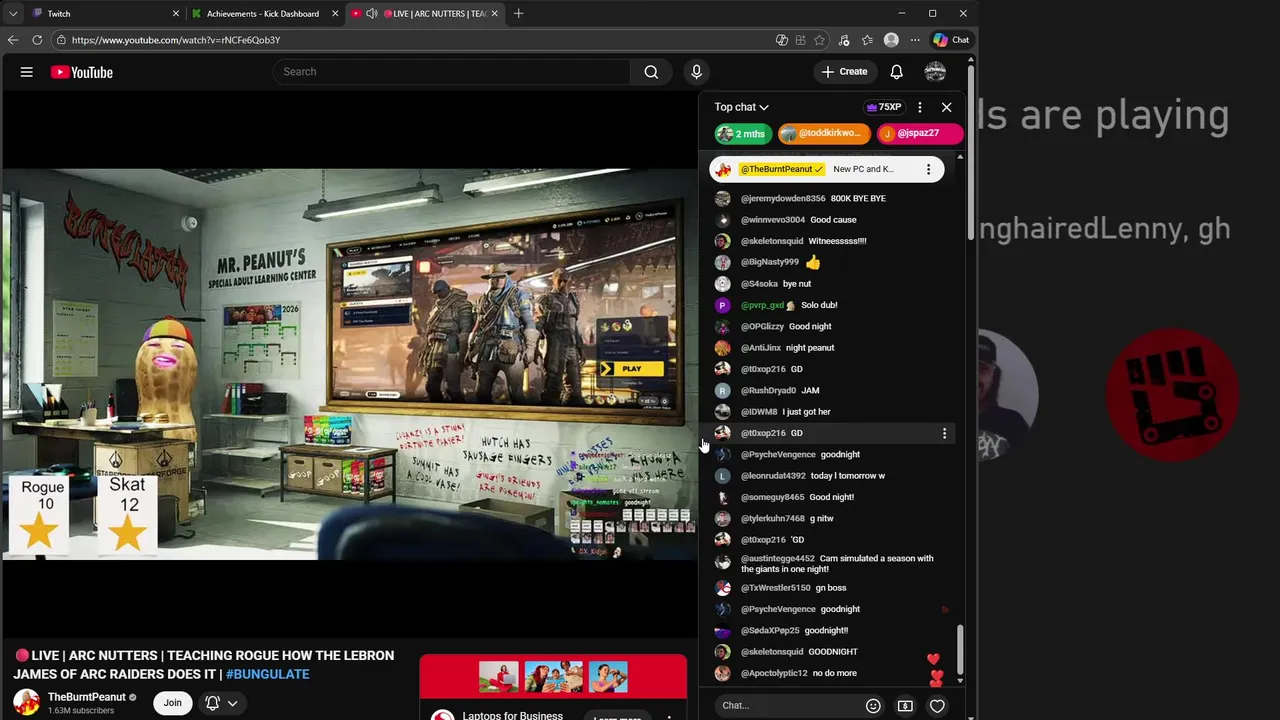Open the #BUNGULATE hashtag link
Viewport: 1280px width, 720px height.
point(267,674)
